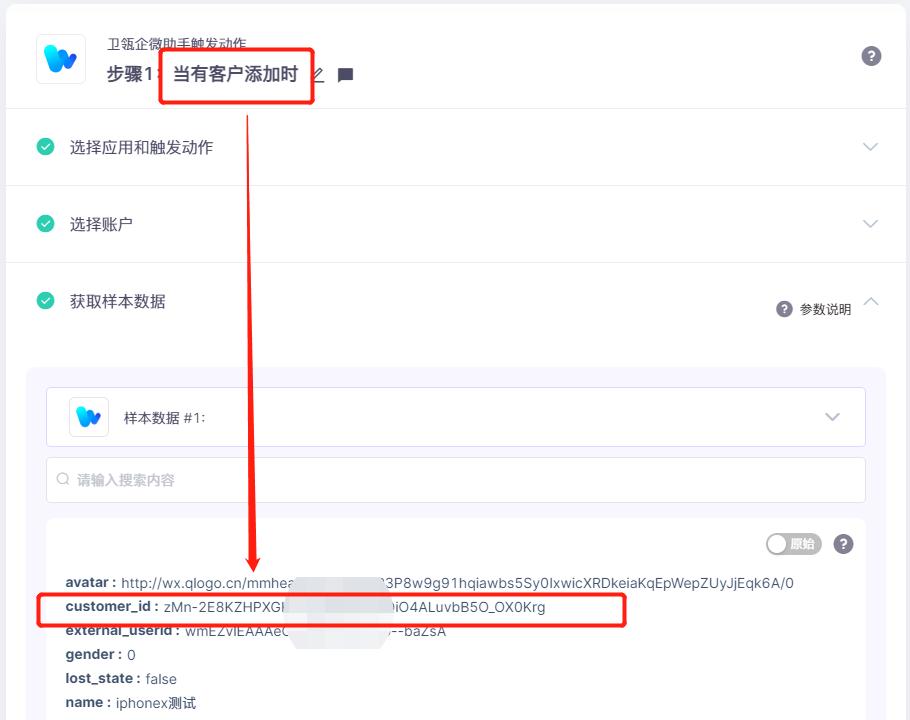The image size is (910, 720).
Task: Click the help icon at top right
Action: click(871, 56)
